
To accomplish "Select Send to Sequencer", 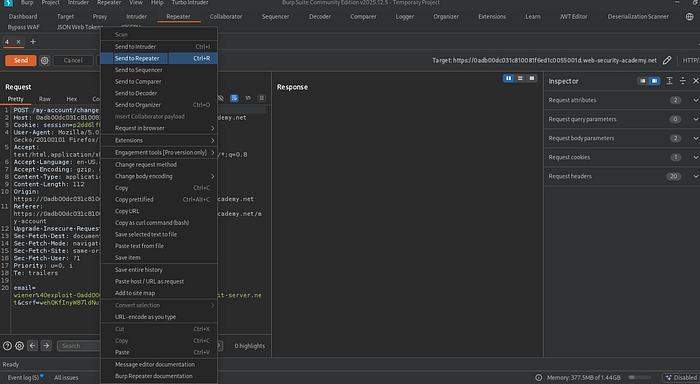I will pyautogui.click(x=159, y=70).
